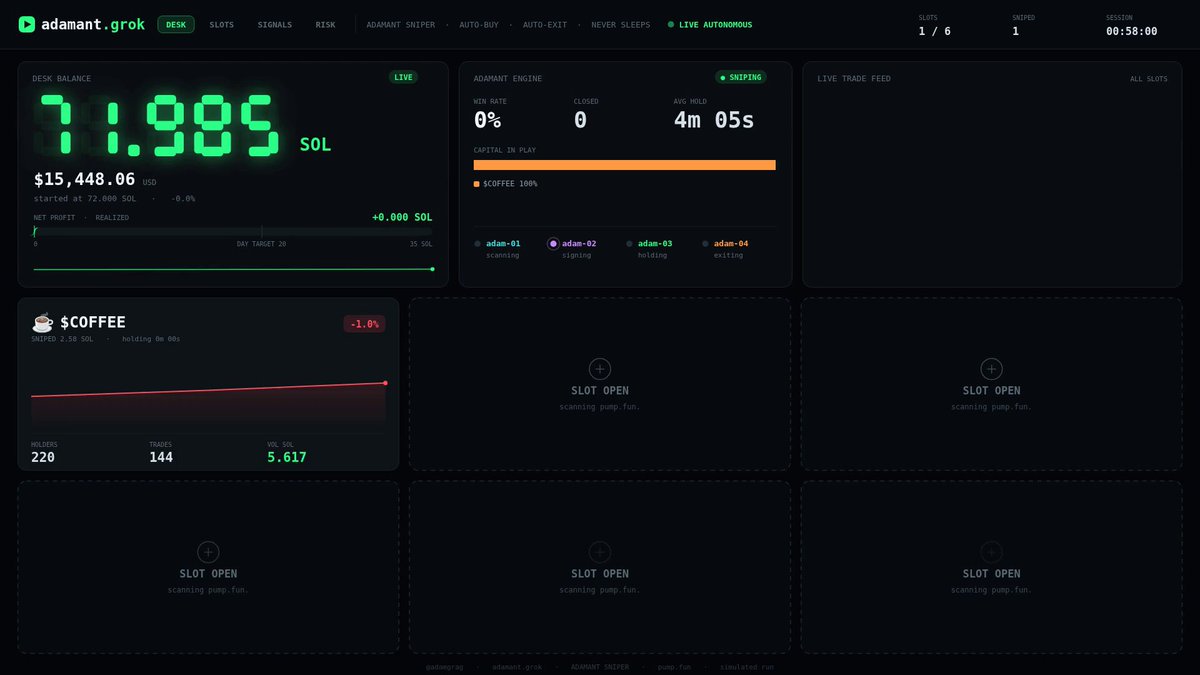Viewport: 1200px width, 675px height.
Task: Click the orange $COFFEE 100% legend swatch
Action: click(x=477, y=184)
